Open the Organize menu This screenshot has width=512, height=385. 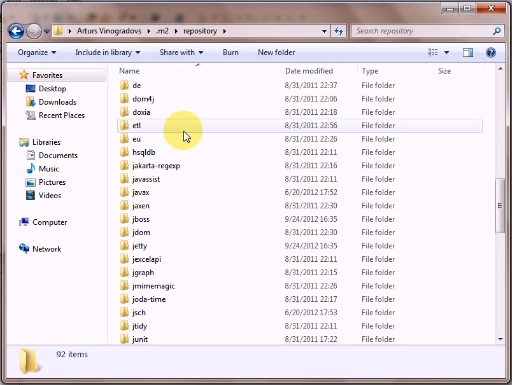[x=37, y=52]
